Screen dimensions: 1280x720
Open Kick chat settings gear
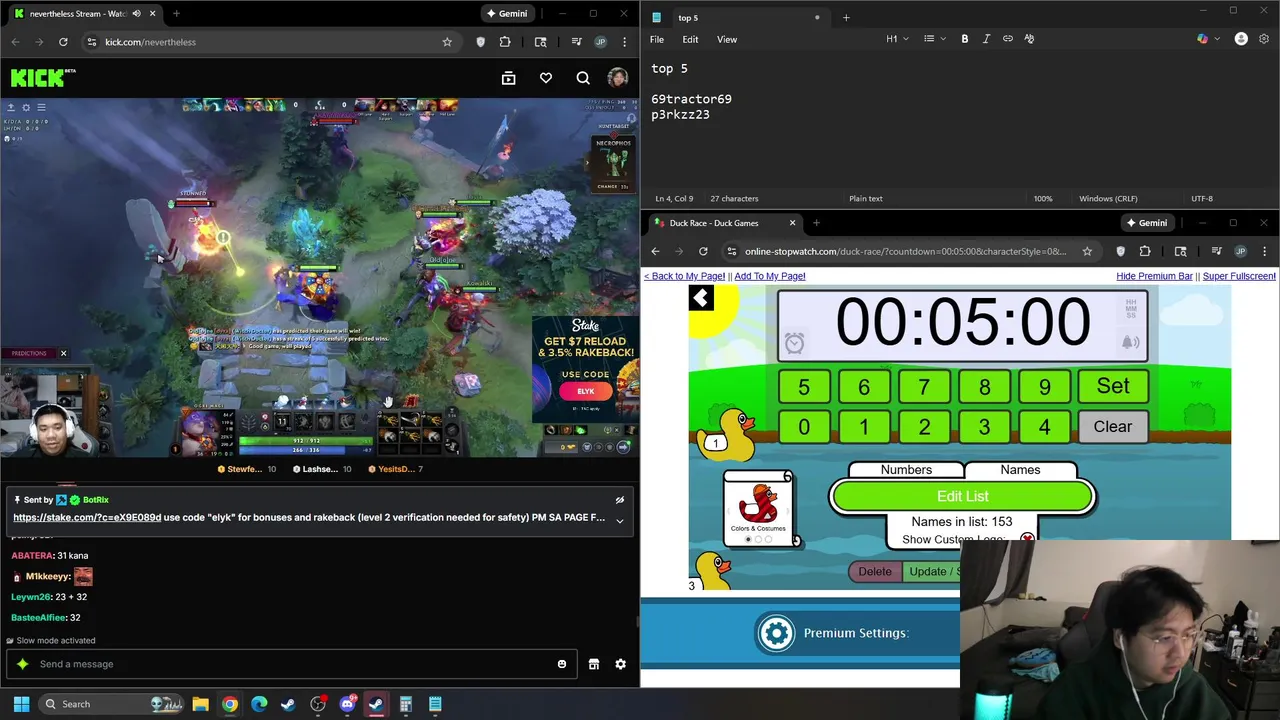pyautogui.click(x=620, y=664)
